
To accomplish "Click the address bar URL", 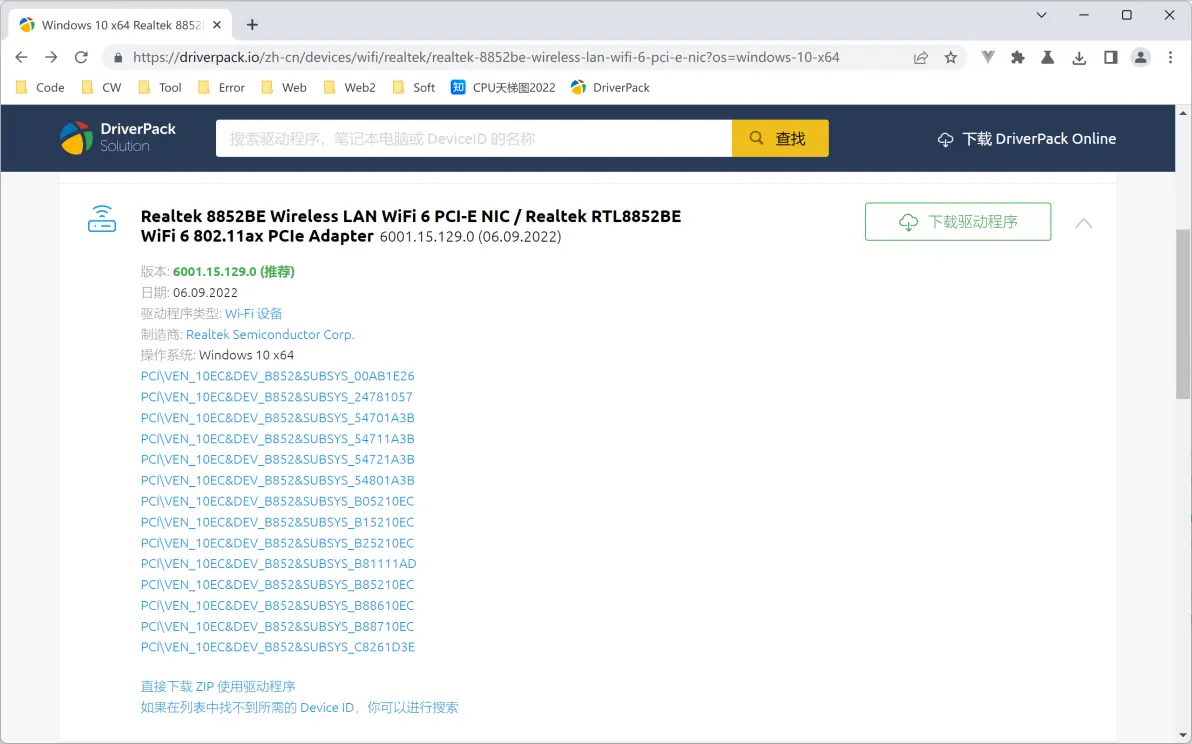I will click(x=486, y=57).
